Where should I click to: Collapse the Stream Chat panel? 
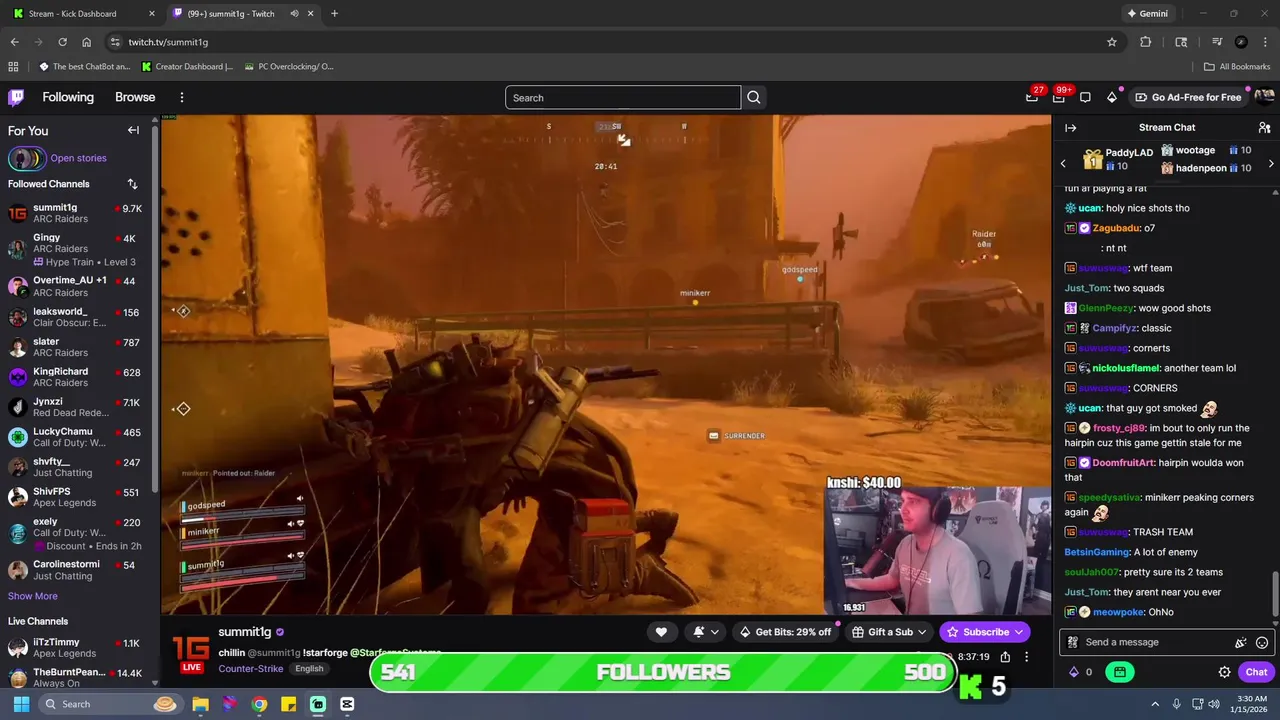[x=1070, y=128]
